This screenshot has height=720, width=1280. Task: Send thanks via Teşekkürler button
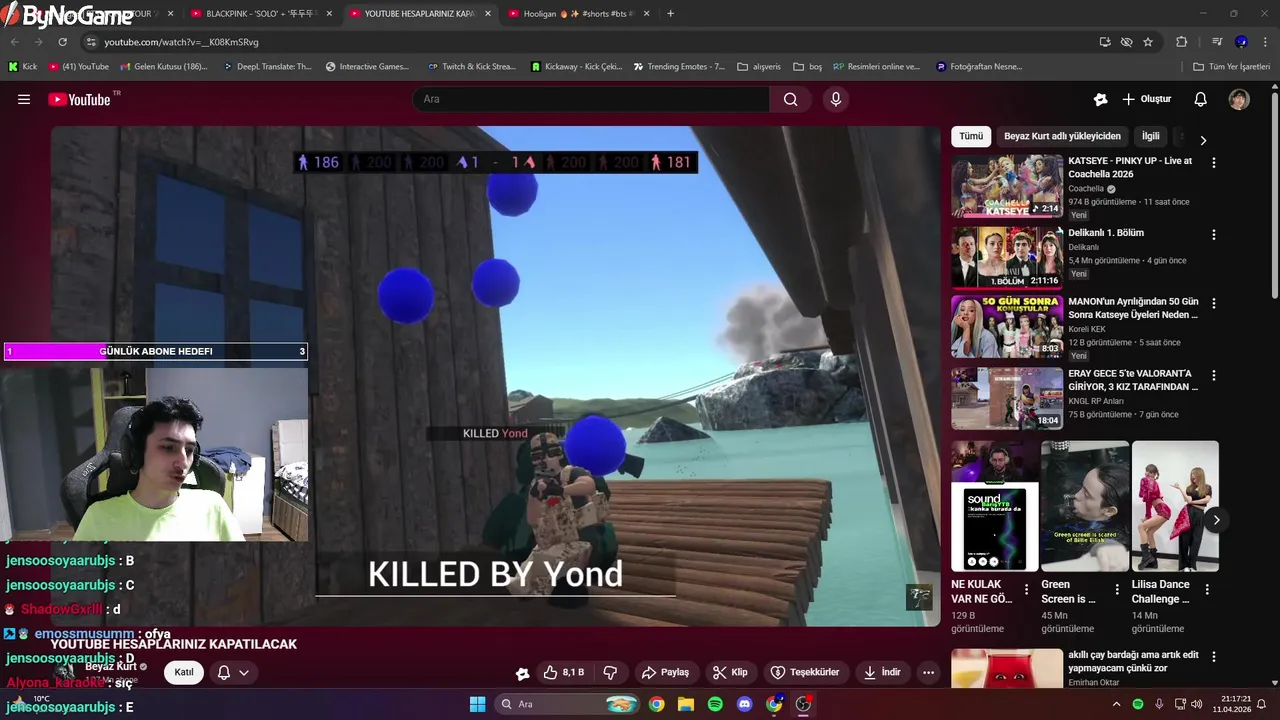(806, 672)
